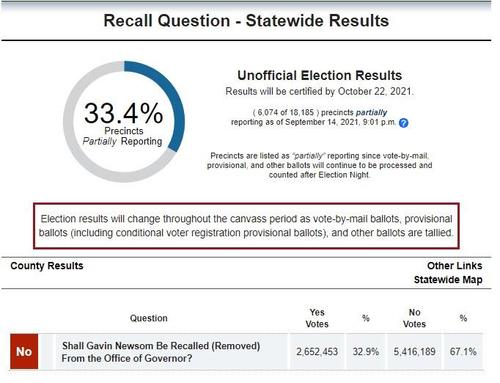The height and width of the screenshot is (383, 500).
Task: Open the County Results link
Action: [47, 266]
